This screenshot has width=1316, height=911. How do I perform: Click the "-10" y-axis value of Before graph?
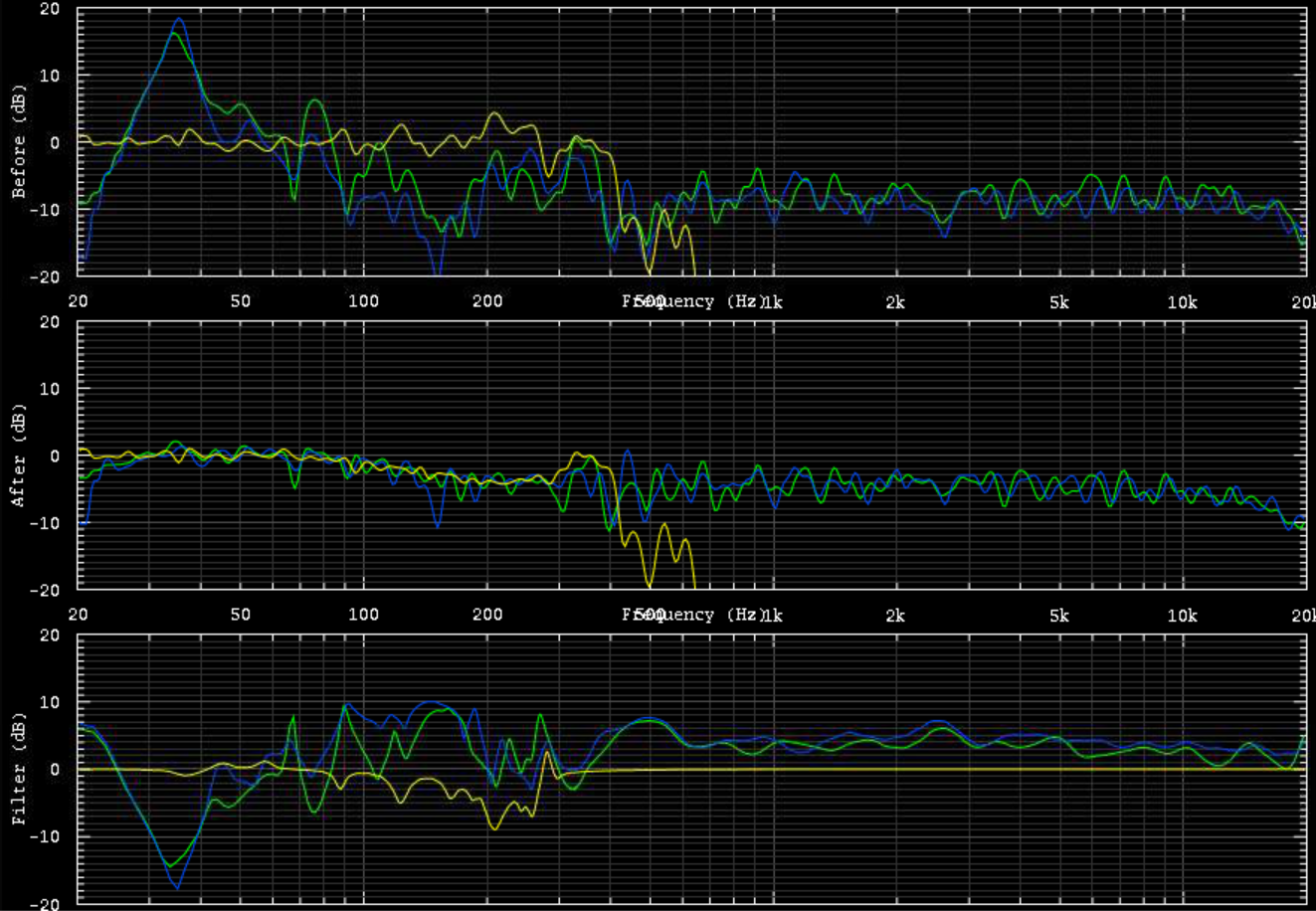(x=48, y=210)
